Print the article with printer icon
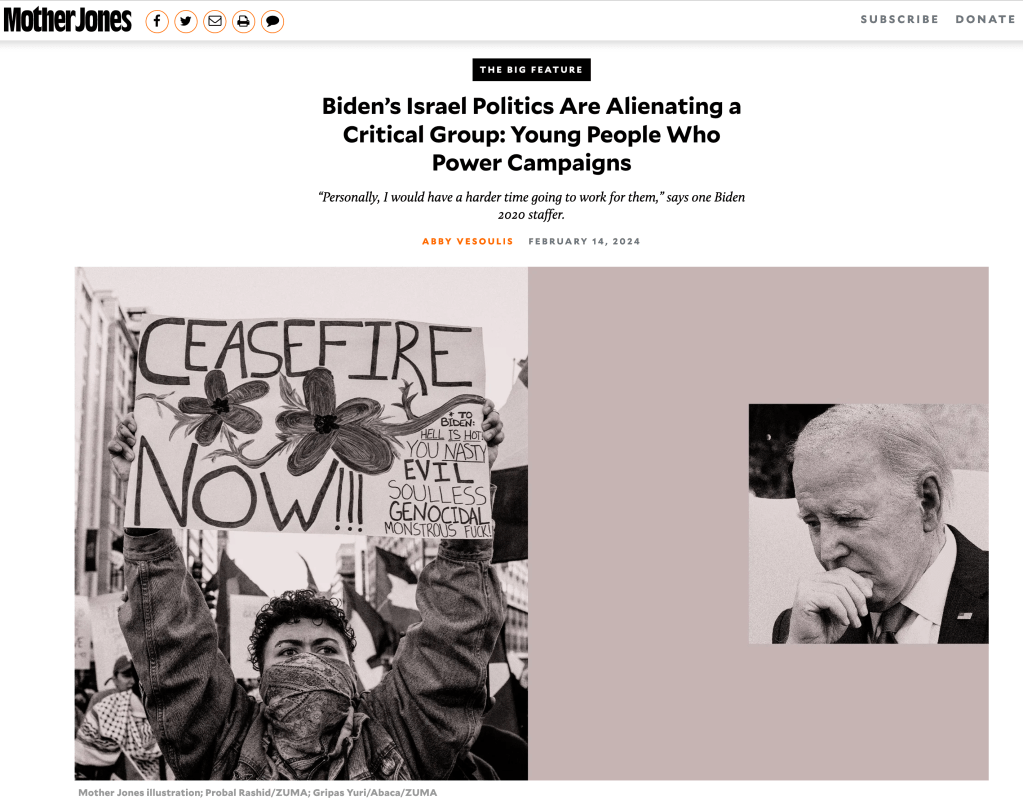 pos(243,22)
